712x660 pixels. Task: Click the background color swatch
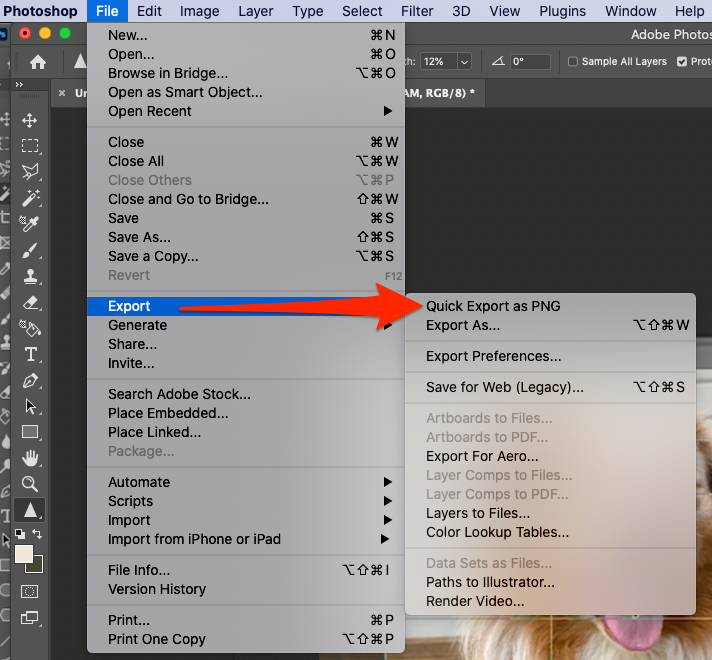pyautogui.click(x=37, y=567)
